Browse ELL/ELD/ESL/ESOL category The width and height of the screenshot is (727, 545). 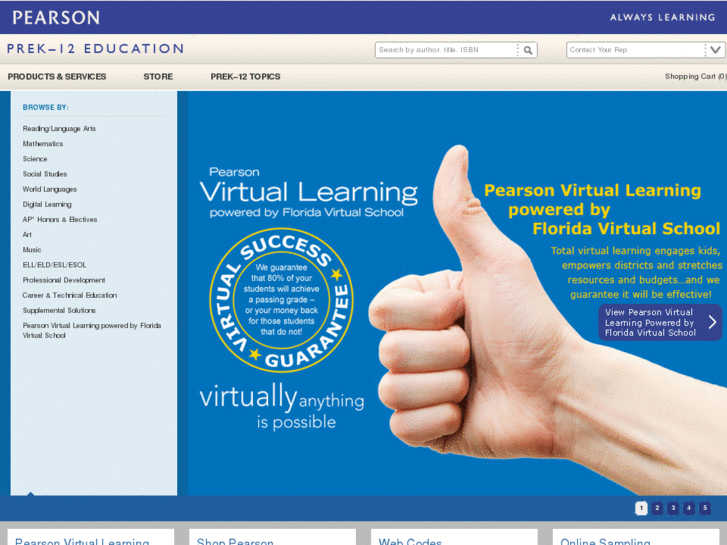point(54,265)
